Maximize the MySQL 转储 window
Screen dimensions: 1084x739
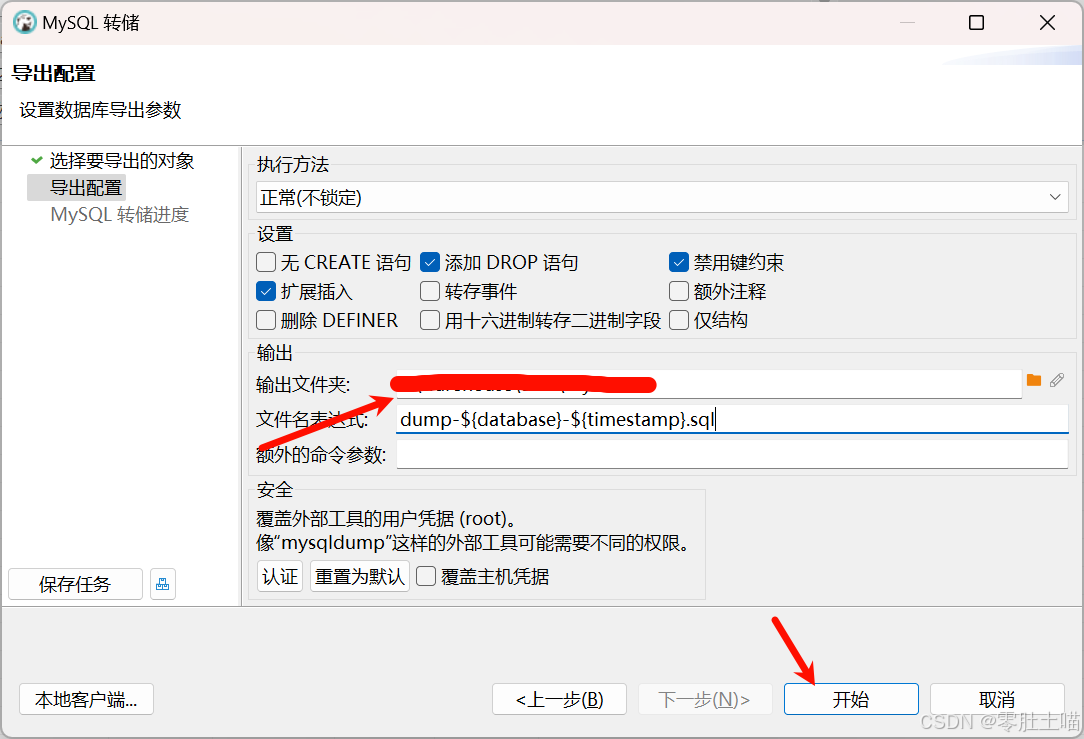(x=976, y=23)
